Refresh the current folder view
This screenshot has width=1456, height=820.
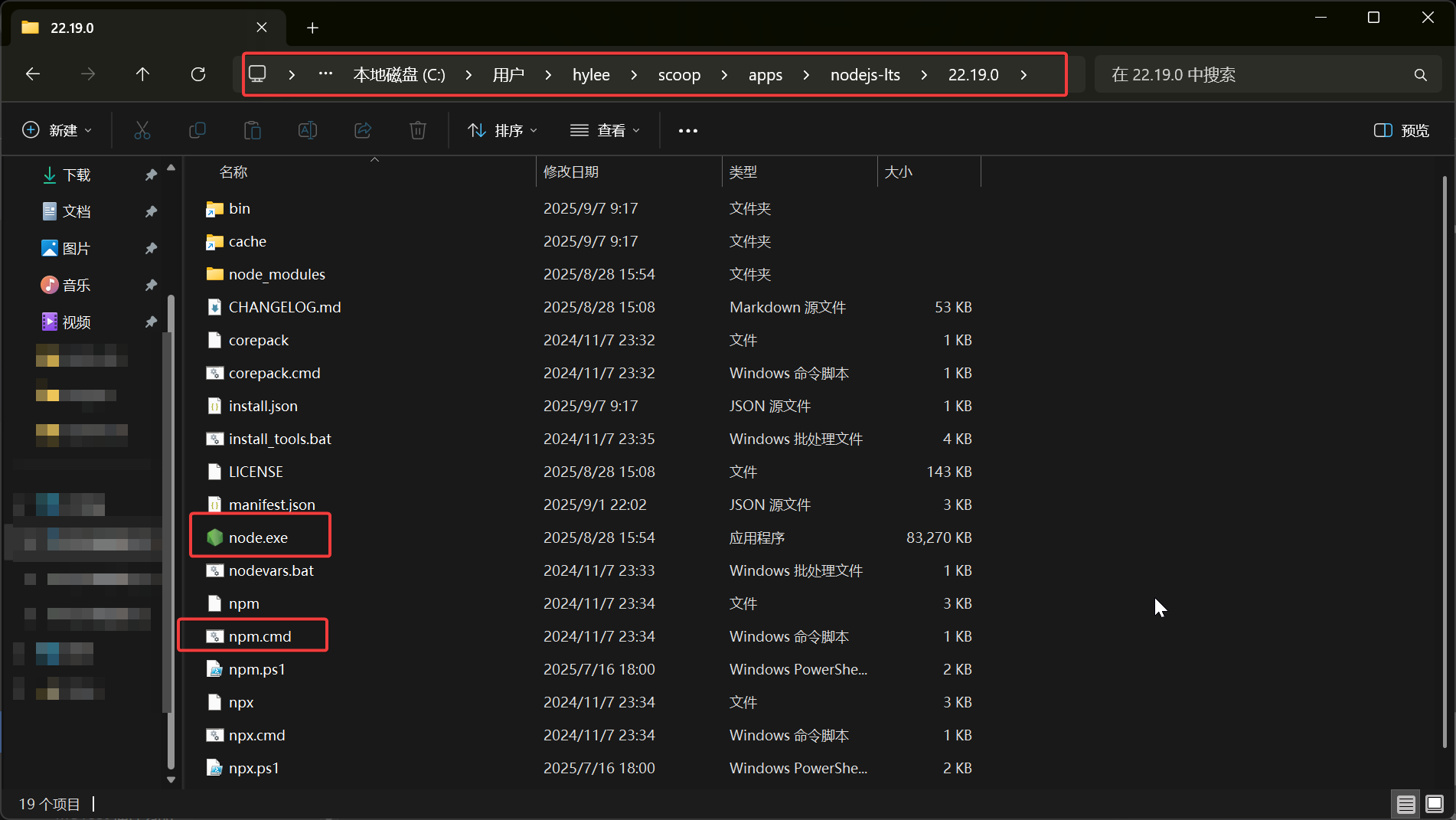click(198, 74)
